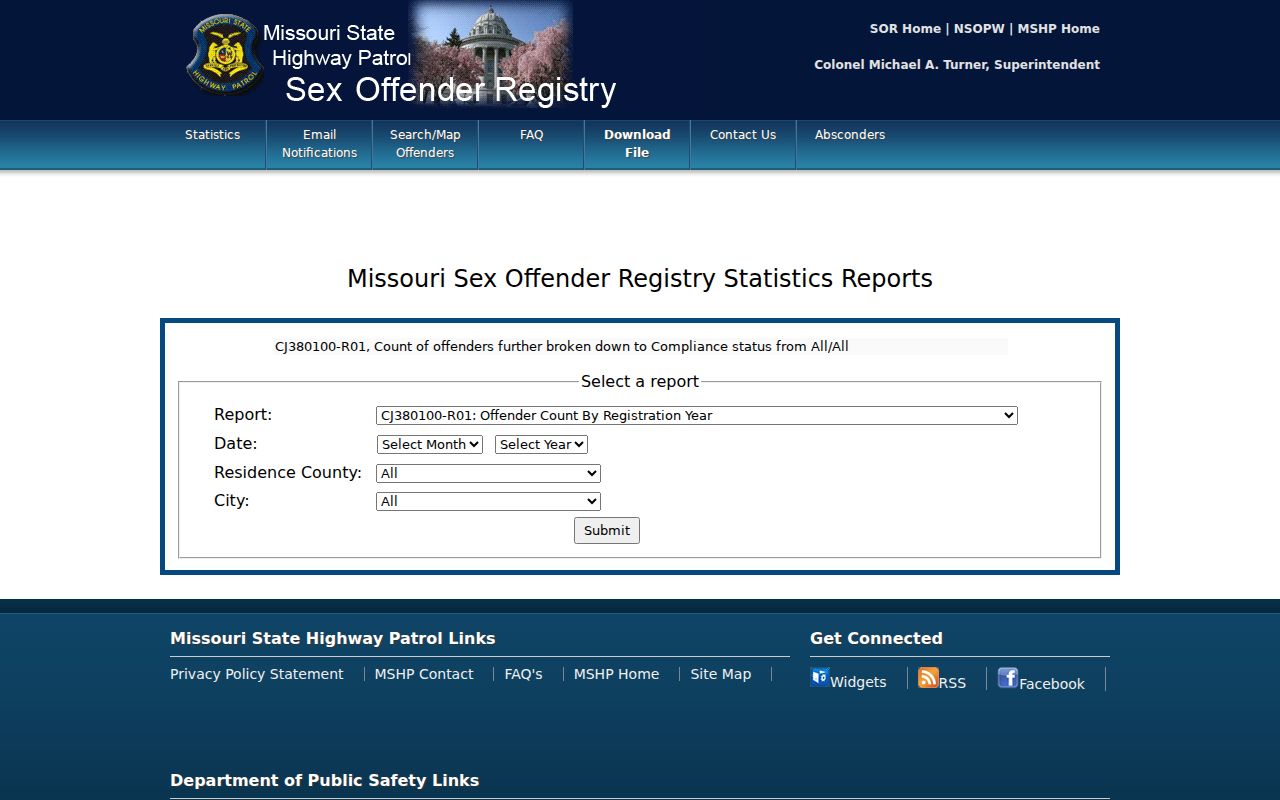1280x800 pixels.
Task: Click the RSS text link
Action: click(x=952, y=683)
